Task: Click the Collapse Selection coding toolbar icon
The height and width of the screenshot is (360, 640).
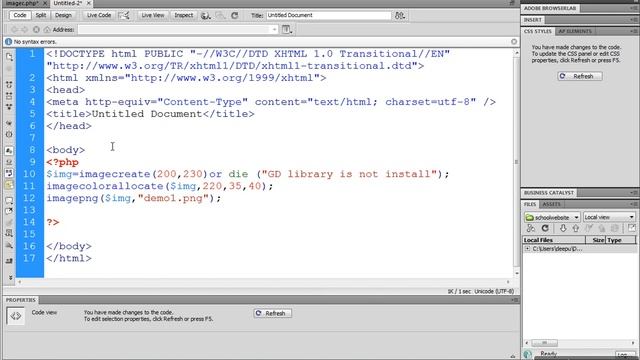Action: 9,96
